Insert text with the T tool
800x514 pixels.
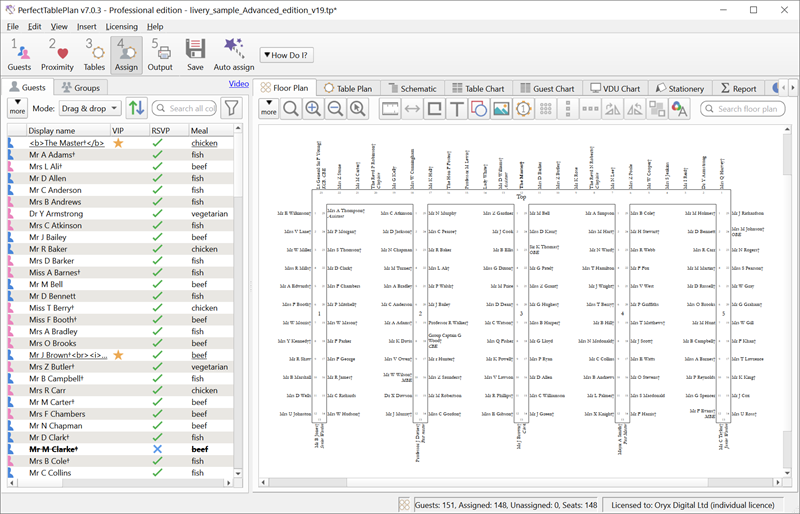pos(457,109)
